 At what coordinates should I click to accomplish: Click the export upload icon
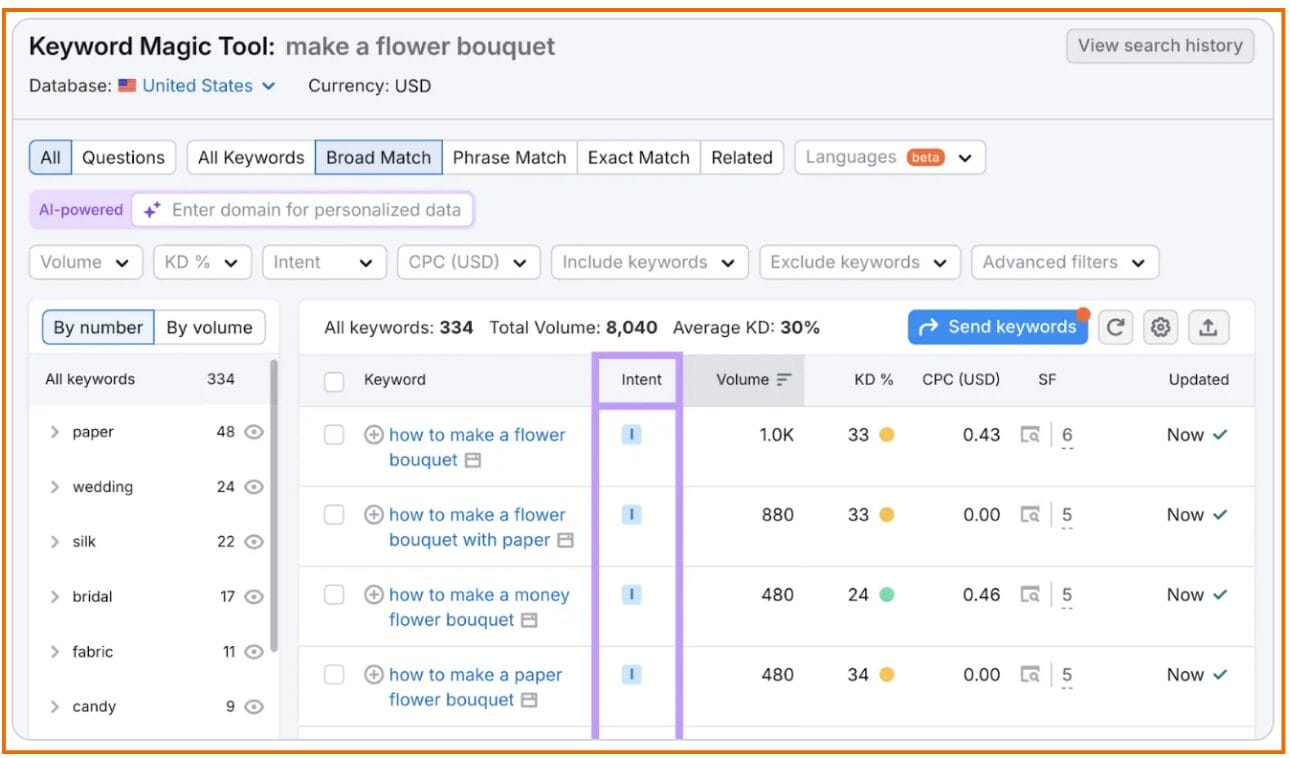(1208, 327)
